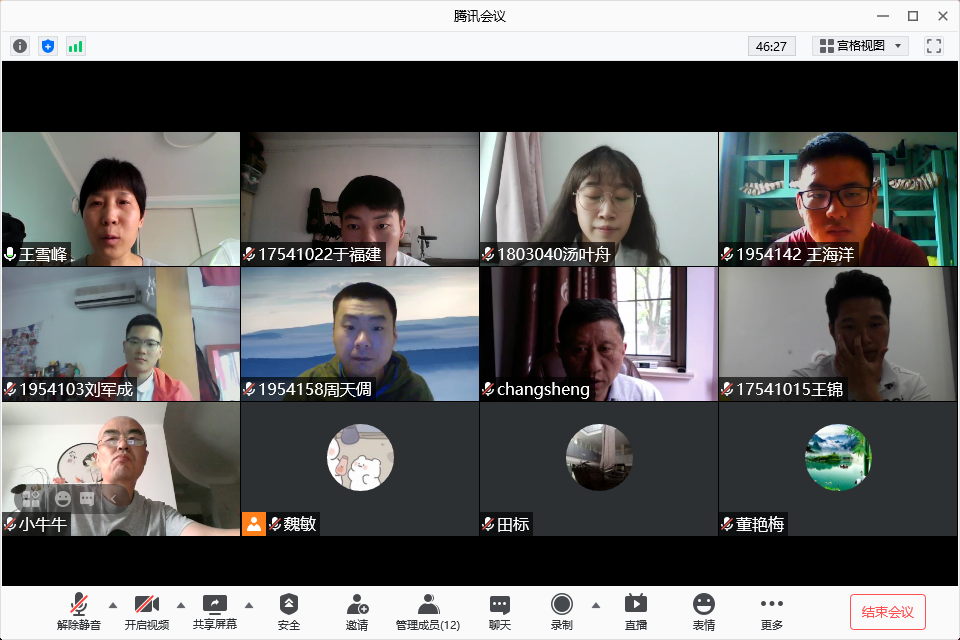Viewport: 960px width, 640px height.
Task: Open the 更多 more menu
Action: coord(771,611)
